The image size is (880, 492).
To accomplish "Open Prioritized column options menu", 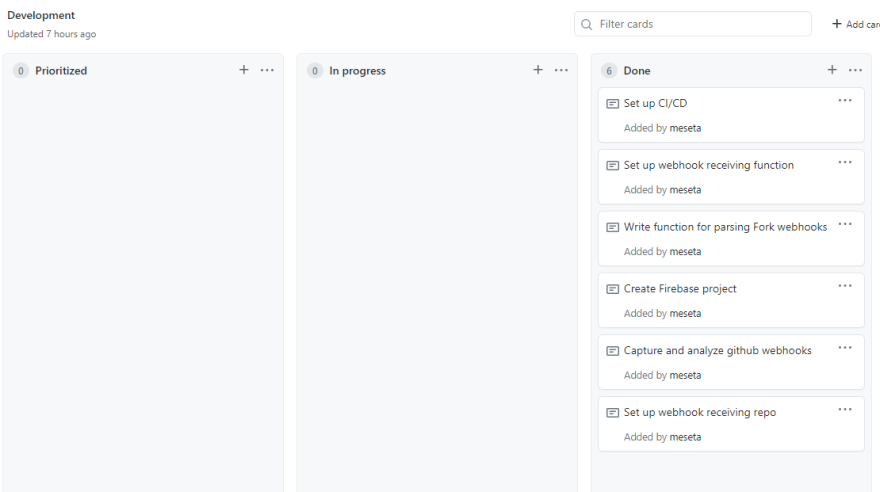I will point(267,70).
